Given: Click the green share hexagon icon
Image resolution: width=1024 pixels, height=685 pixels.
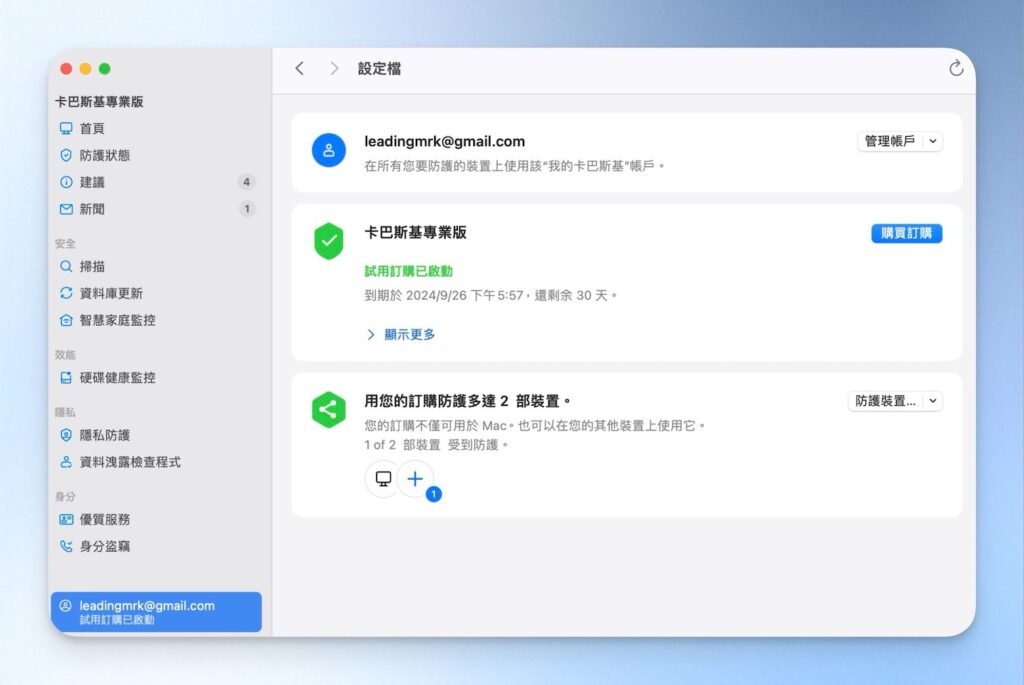Looking at the screenshot, I should (x=328, y=409).
